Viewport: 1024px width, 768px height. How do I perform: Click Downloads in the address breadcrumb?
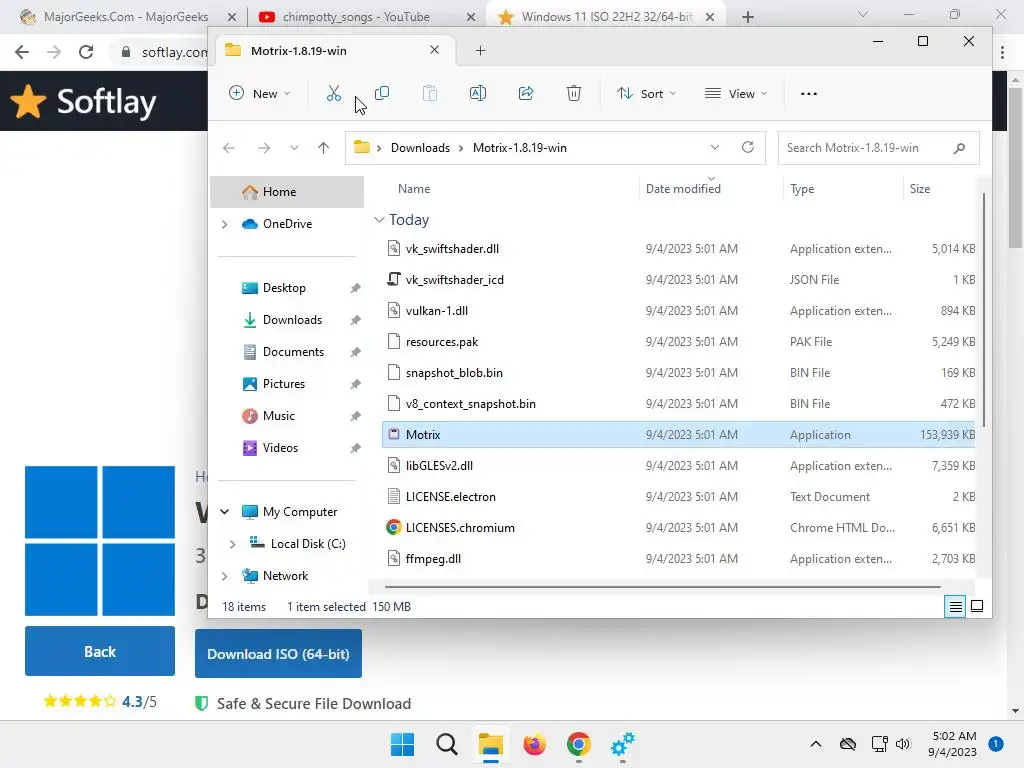click(x=420, y=148)
